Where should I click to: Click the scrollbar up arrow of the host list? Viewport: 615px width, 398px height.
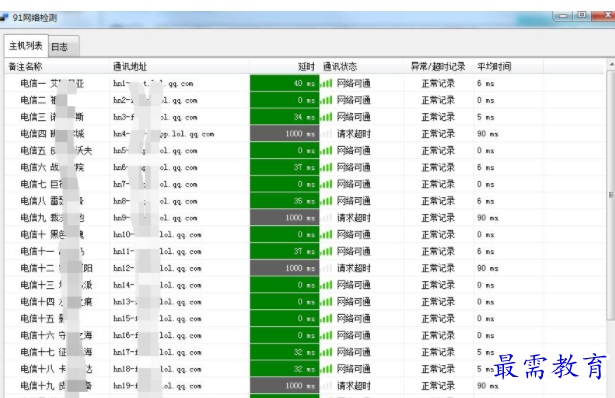click(611, 64)
